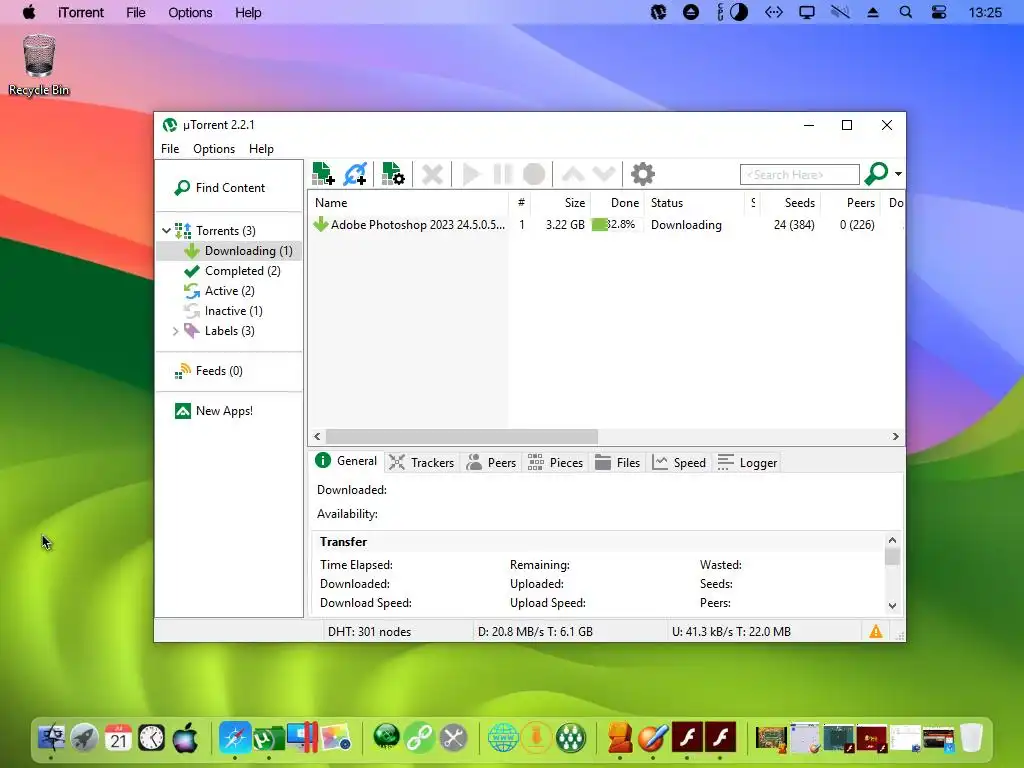Open Preferences via the gear icon
The height and width of the screenshot is (768, 1024).
pyautogui.click(x=643, y=174)
